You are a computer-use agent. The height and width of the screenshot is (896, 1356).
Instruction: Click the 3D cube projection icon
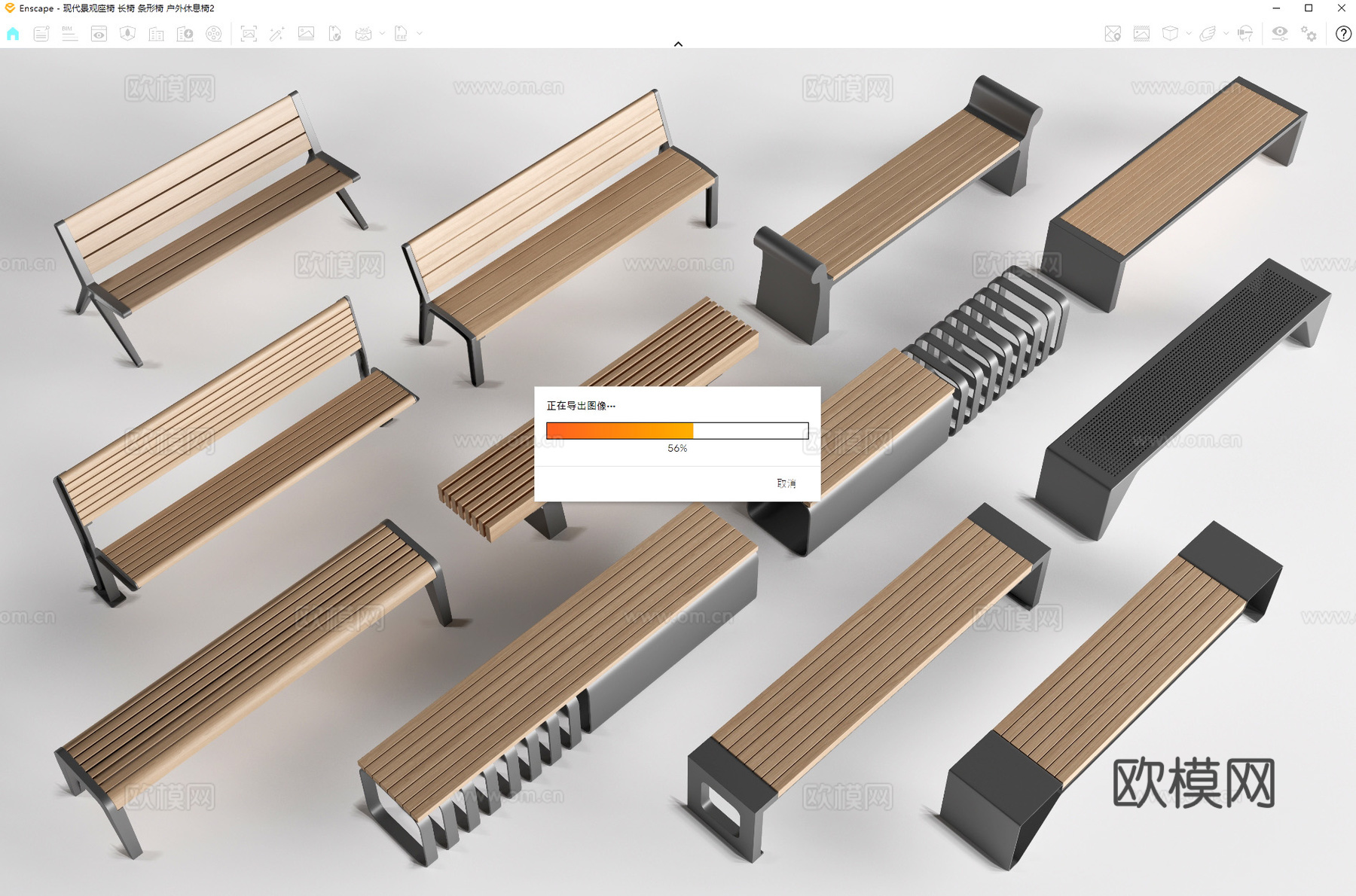[1170, 34]
